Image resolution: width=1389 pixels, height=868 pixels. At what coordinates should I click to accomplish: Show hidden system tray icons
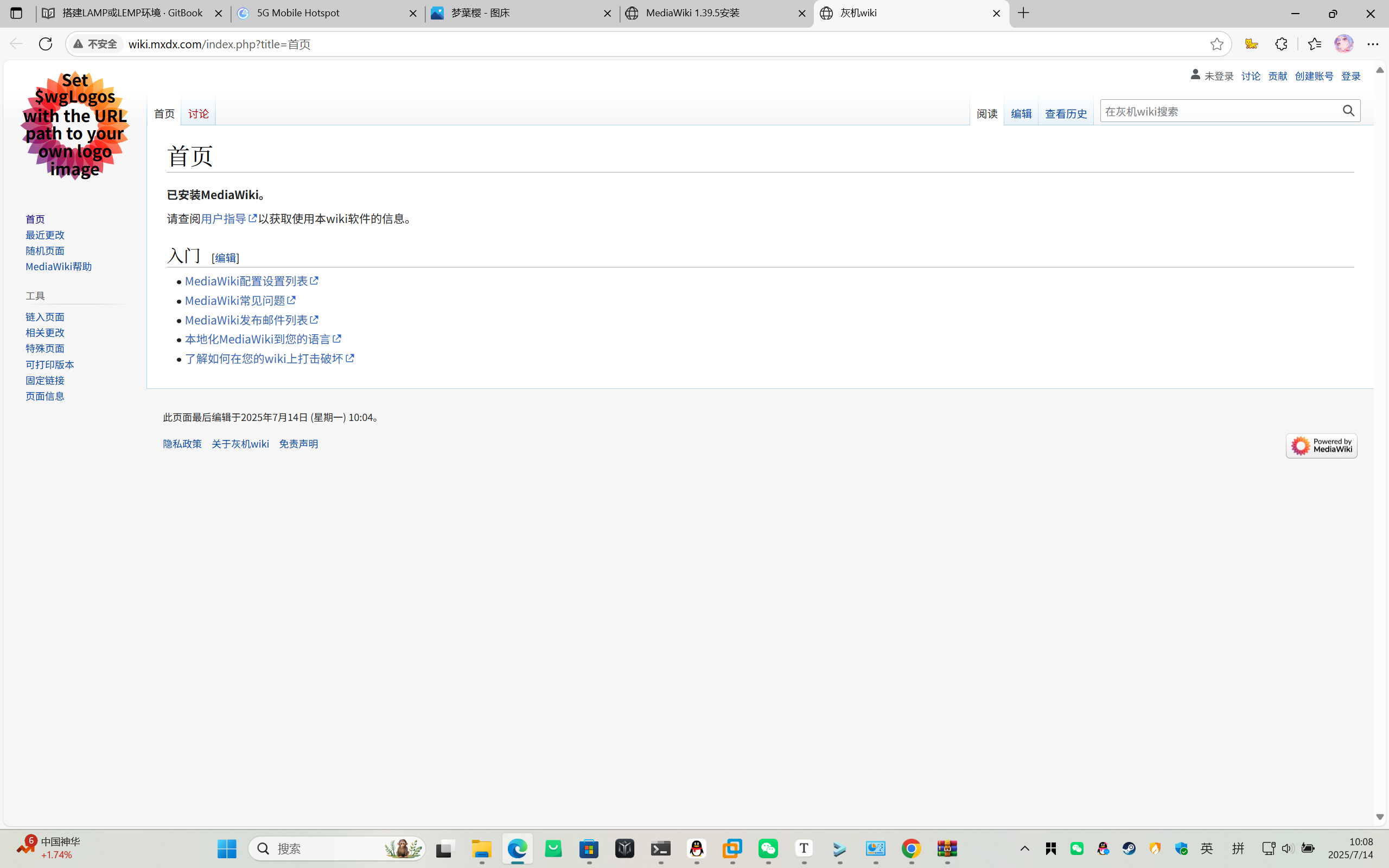[x=1024, y=848]
